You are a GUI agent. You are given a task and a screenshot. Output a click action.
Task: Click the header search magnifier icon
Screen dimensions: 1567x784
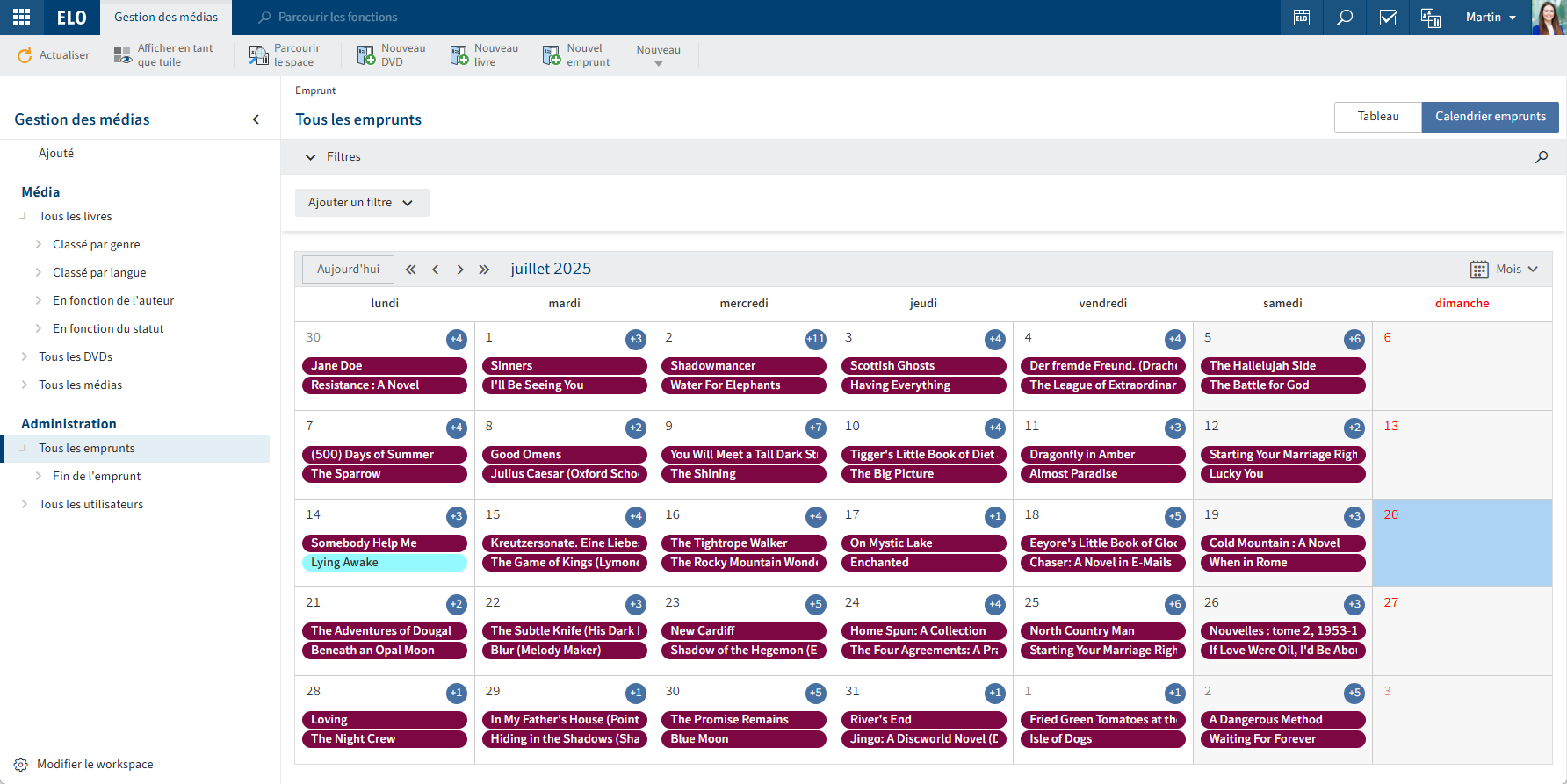[x=1345, y=18]
